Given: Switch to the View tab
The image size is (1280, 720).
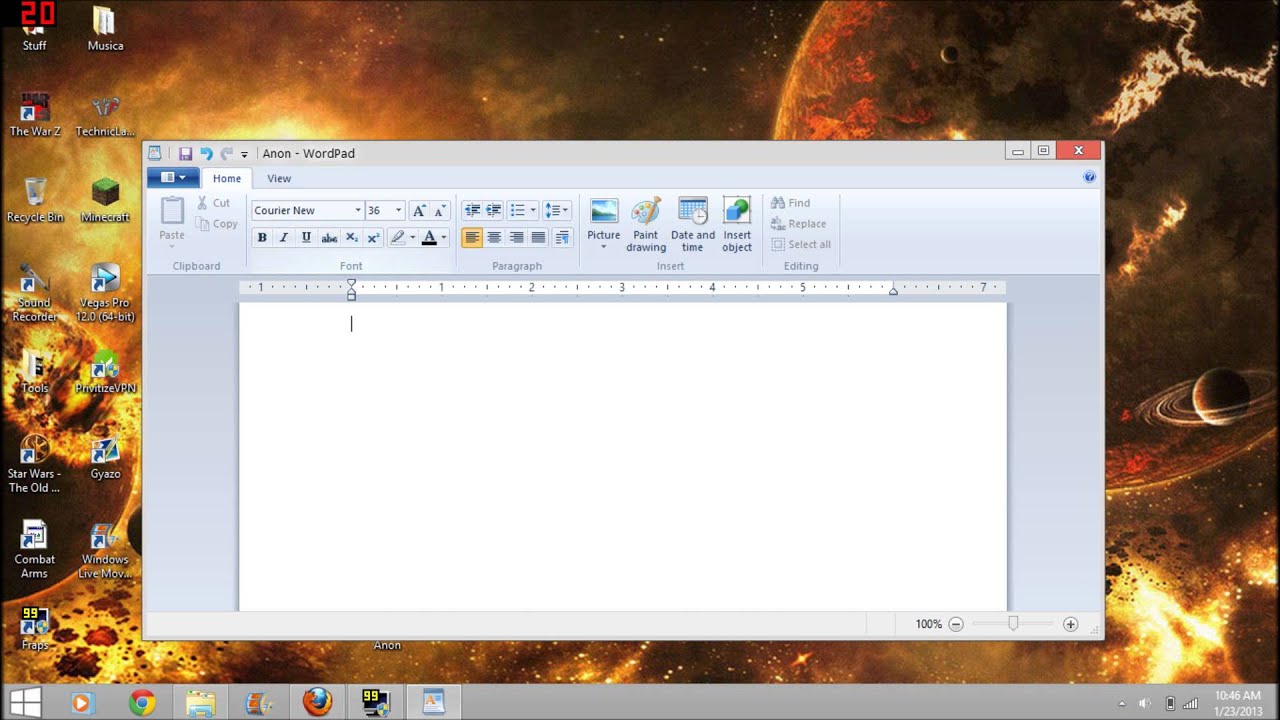Looking at the screenshot, I should pyautogui.click(x=279, y=178).
